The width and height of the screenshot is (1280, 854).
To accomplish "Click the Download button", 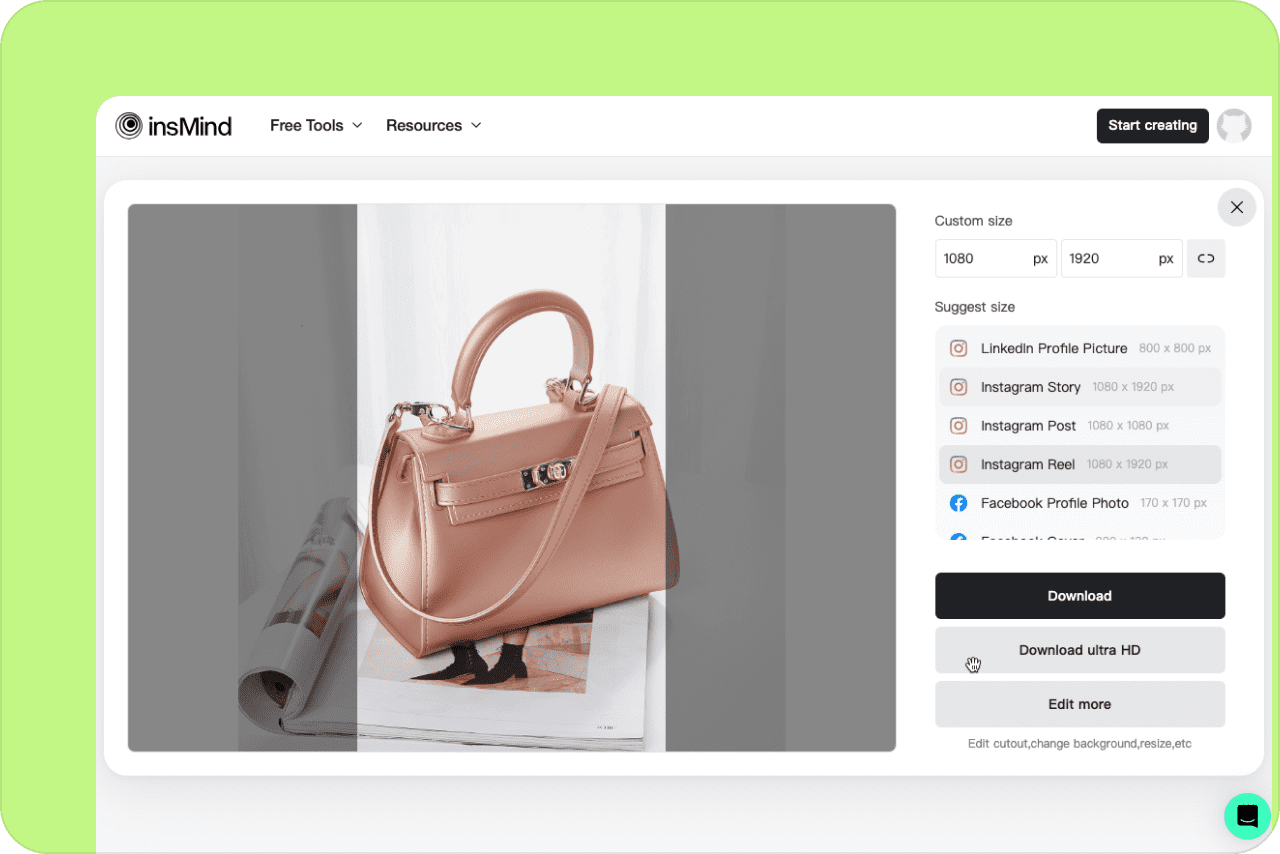I will click(x=1080, y=596).
